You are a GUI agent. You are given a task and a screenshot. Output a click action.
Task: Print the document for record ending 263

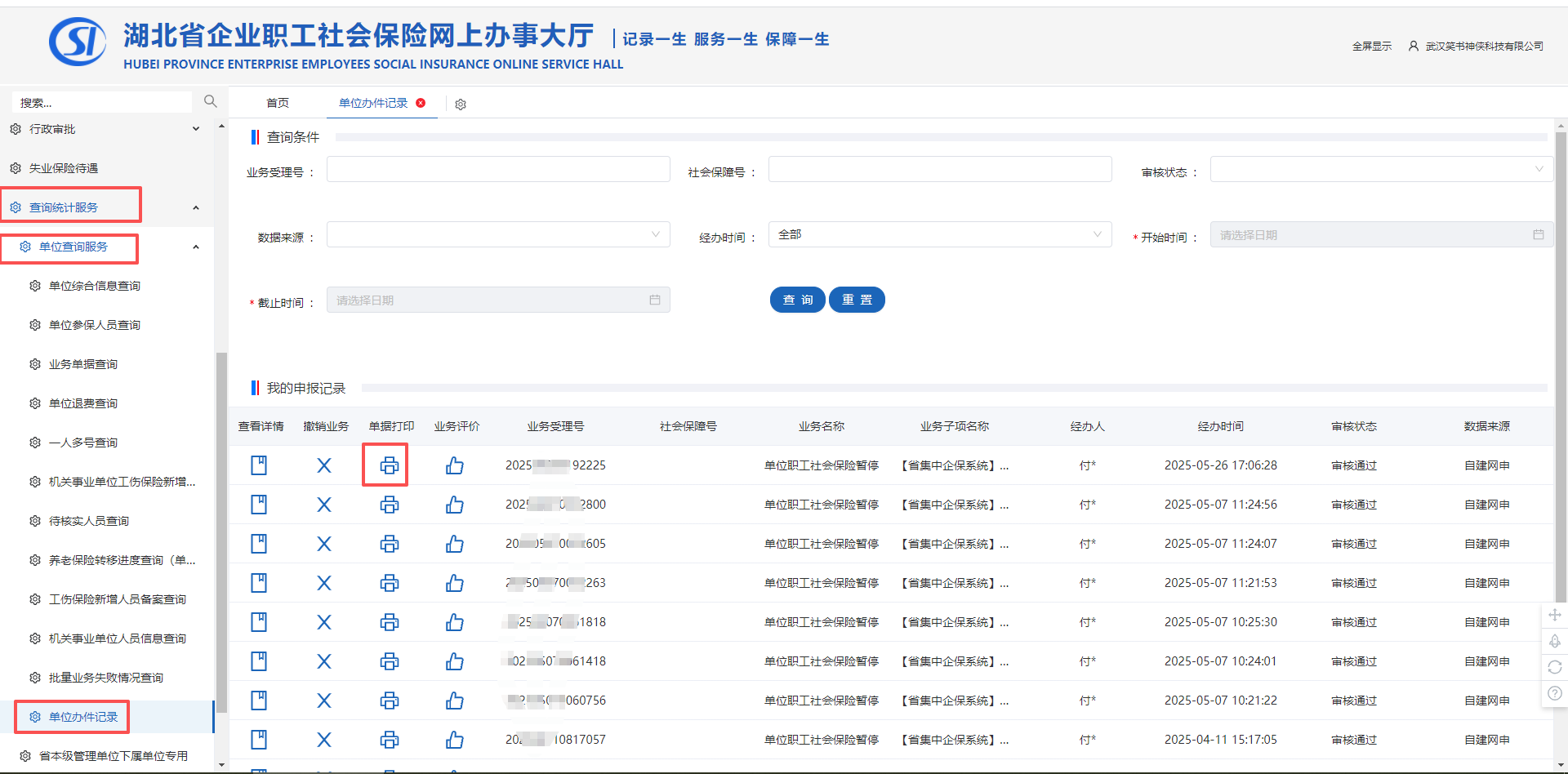pyautogui.click(x=390, y=583)
